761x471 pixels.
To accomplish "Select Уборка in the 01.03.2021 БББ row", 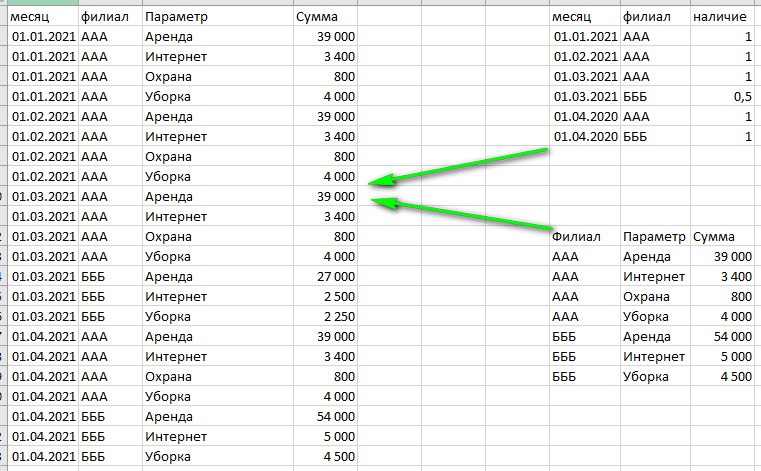I will [x=168, y=317].
